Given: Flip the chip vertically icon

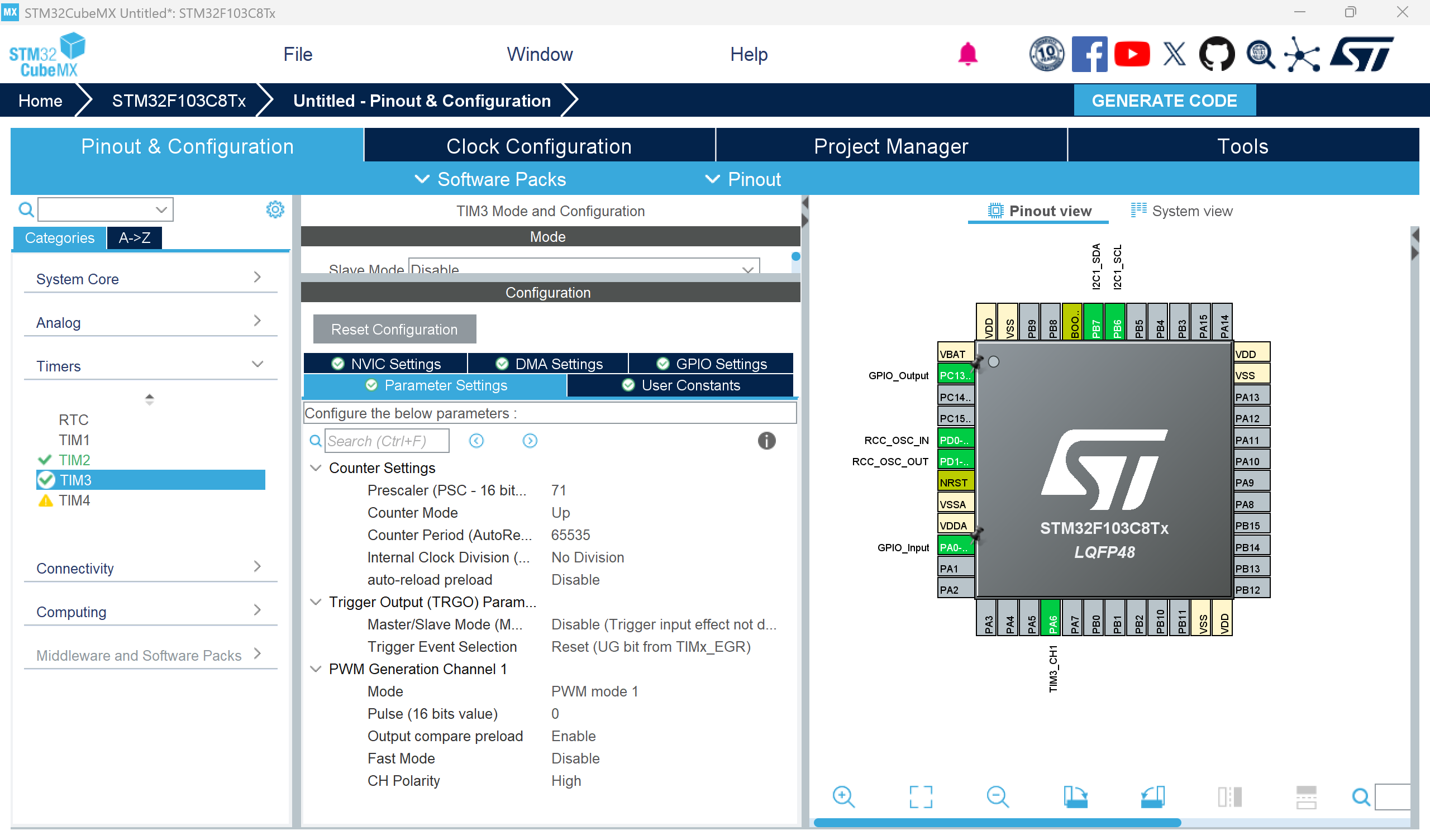Looking at the screenshot, I should point(1307,797).
